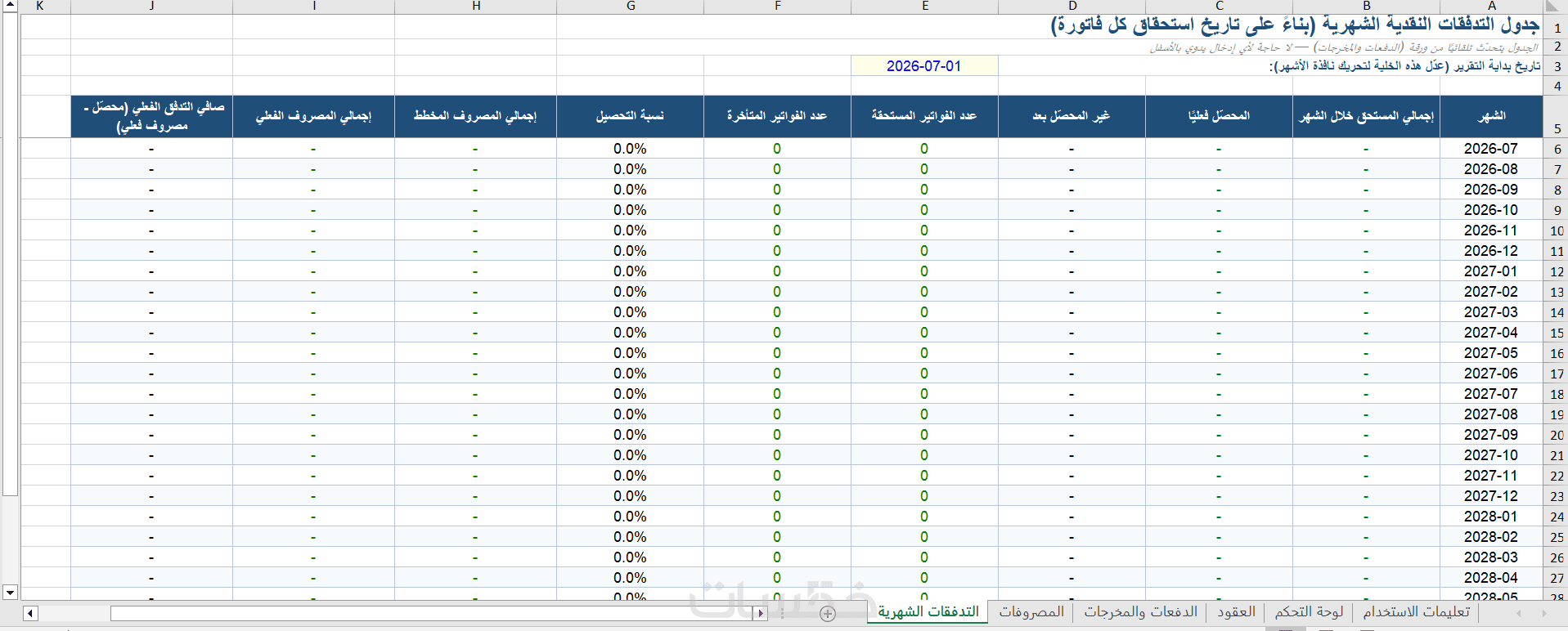1568x631 pixels.
Task: Click the 0.0% collection rate in the 2027-03 row
Action: (630, 312)
